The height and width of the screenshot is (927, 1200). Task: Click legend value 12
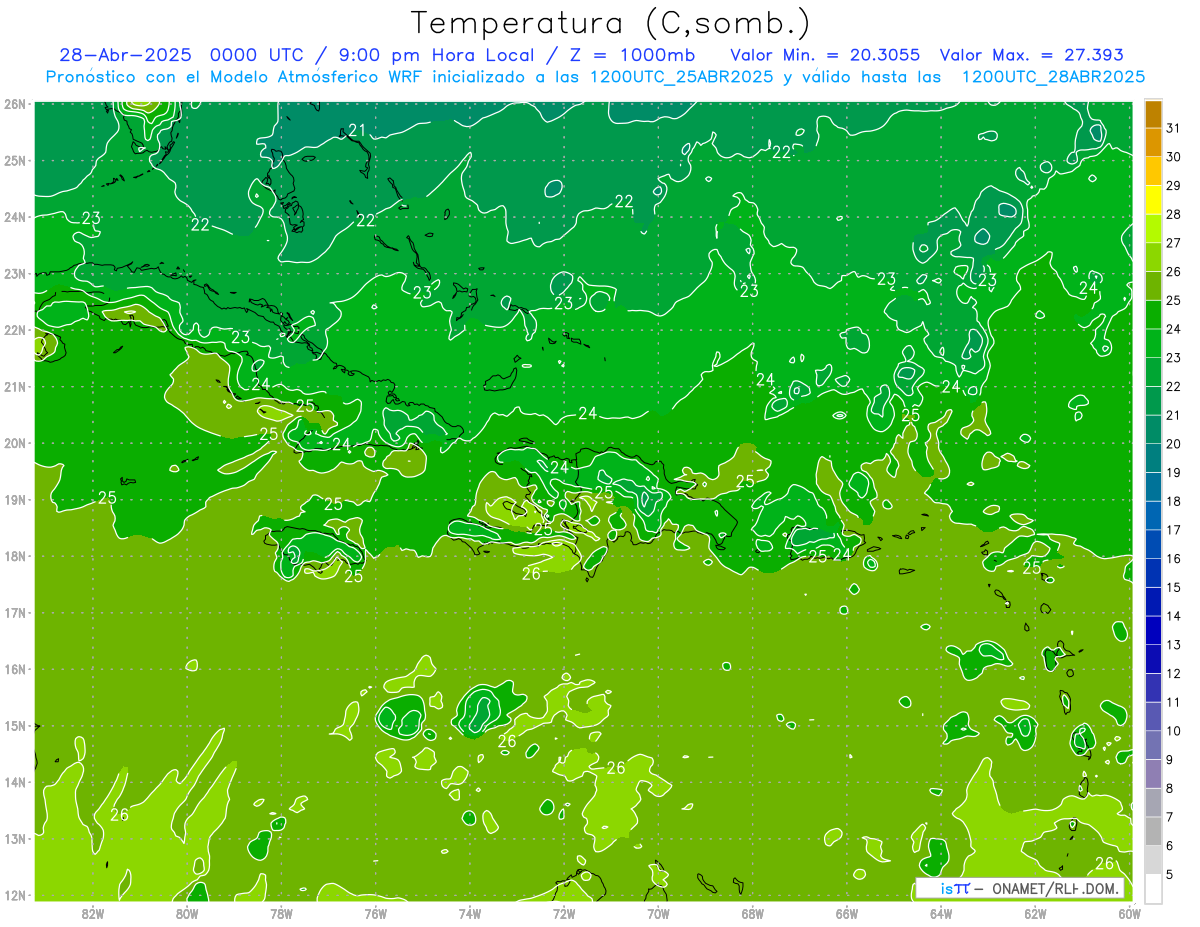tap(1173, 673)
